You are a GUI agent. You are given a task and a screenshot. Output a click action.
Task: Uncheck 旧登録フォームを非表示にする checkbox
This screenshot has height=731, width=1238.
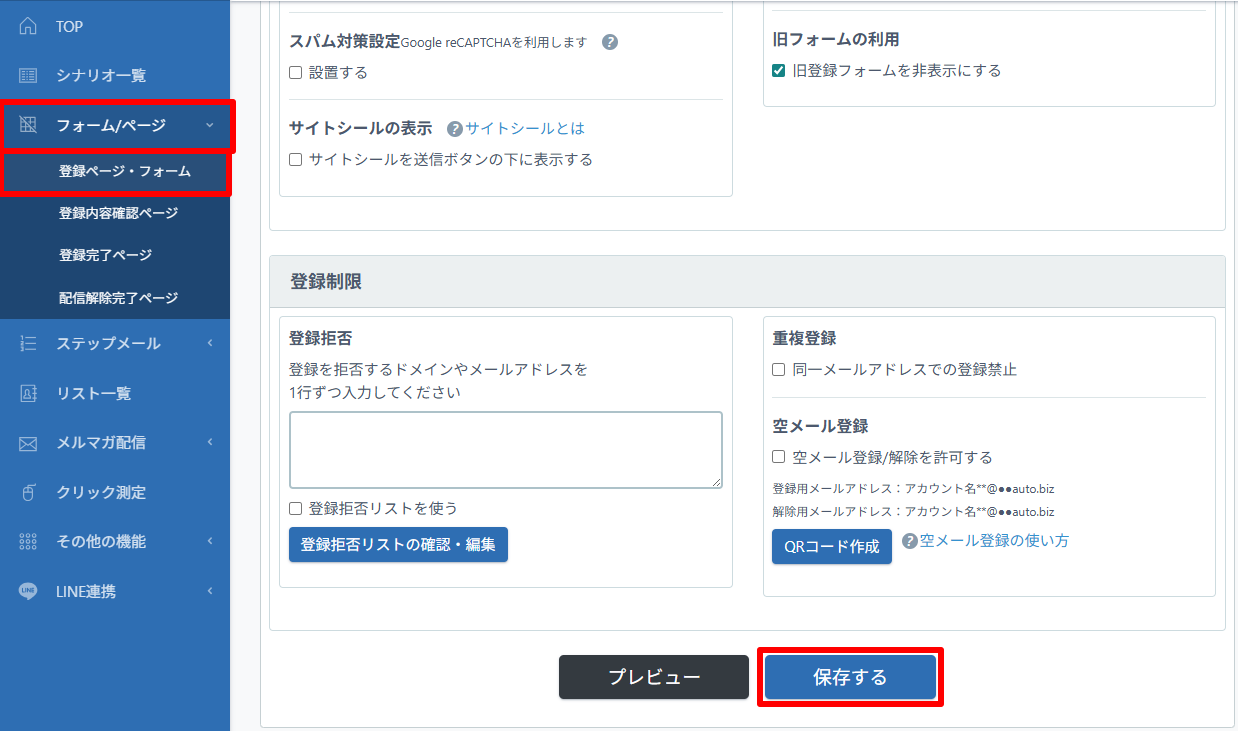coord(779,71)
